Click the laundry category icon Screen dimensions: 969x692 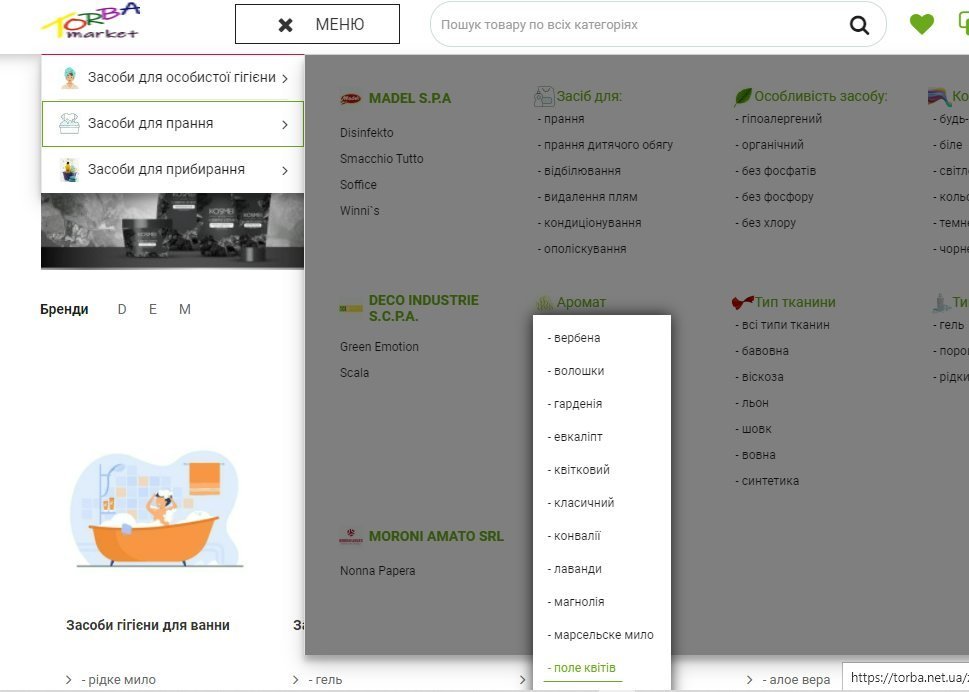click(69, 124)
